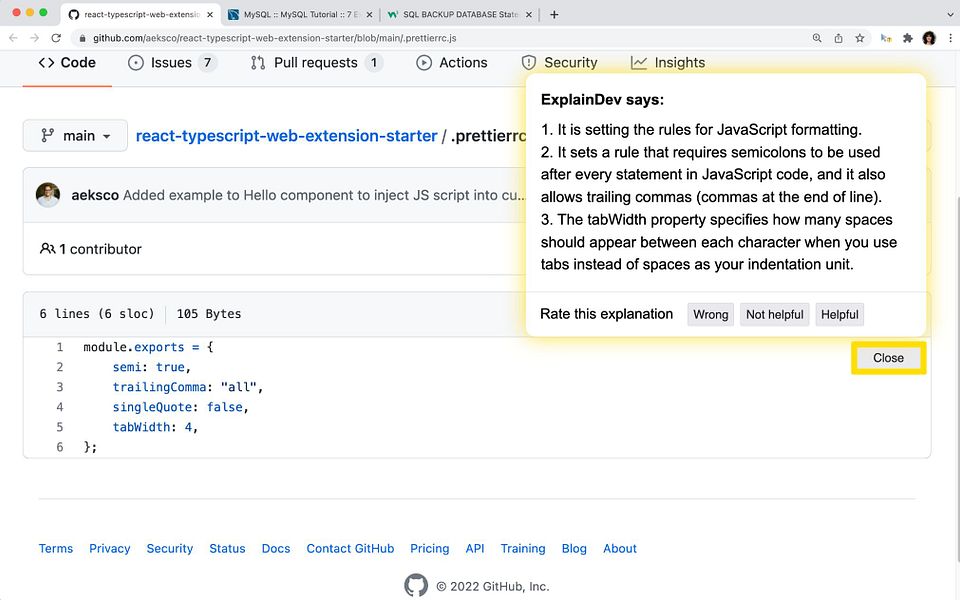Open the Issues tab
Viewport: 960px width, 600px height.
pos(172,62)
